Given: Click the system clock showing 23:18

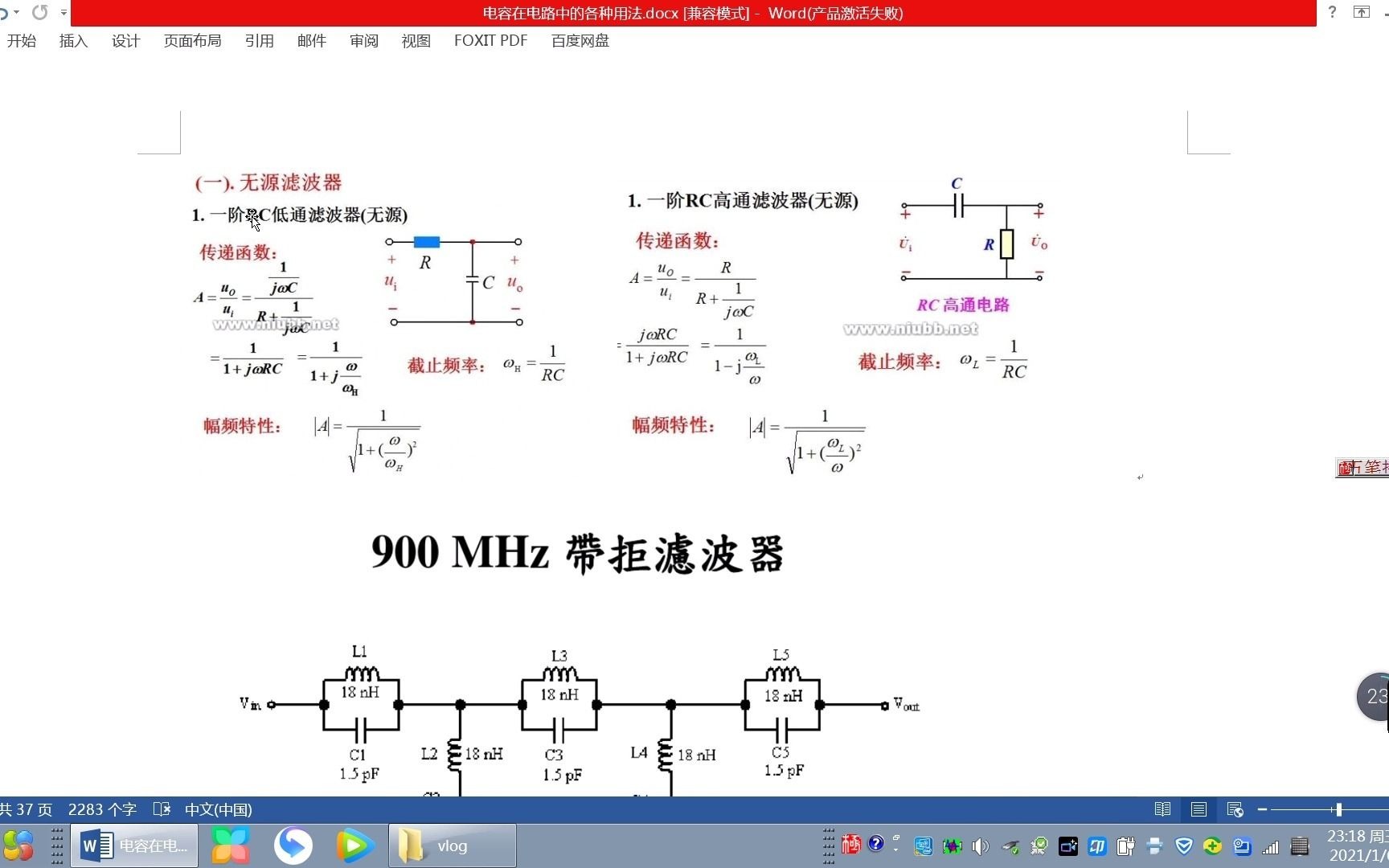Looking at the screenshot, I should 1357,845.
